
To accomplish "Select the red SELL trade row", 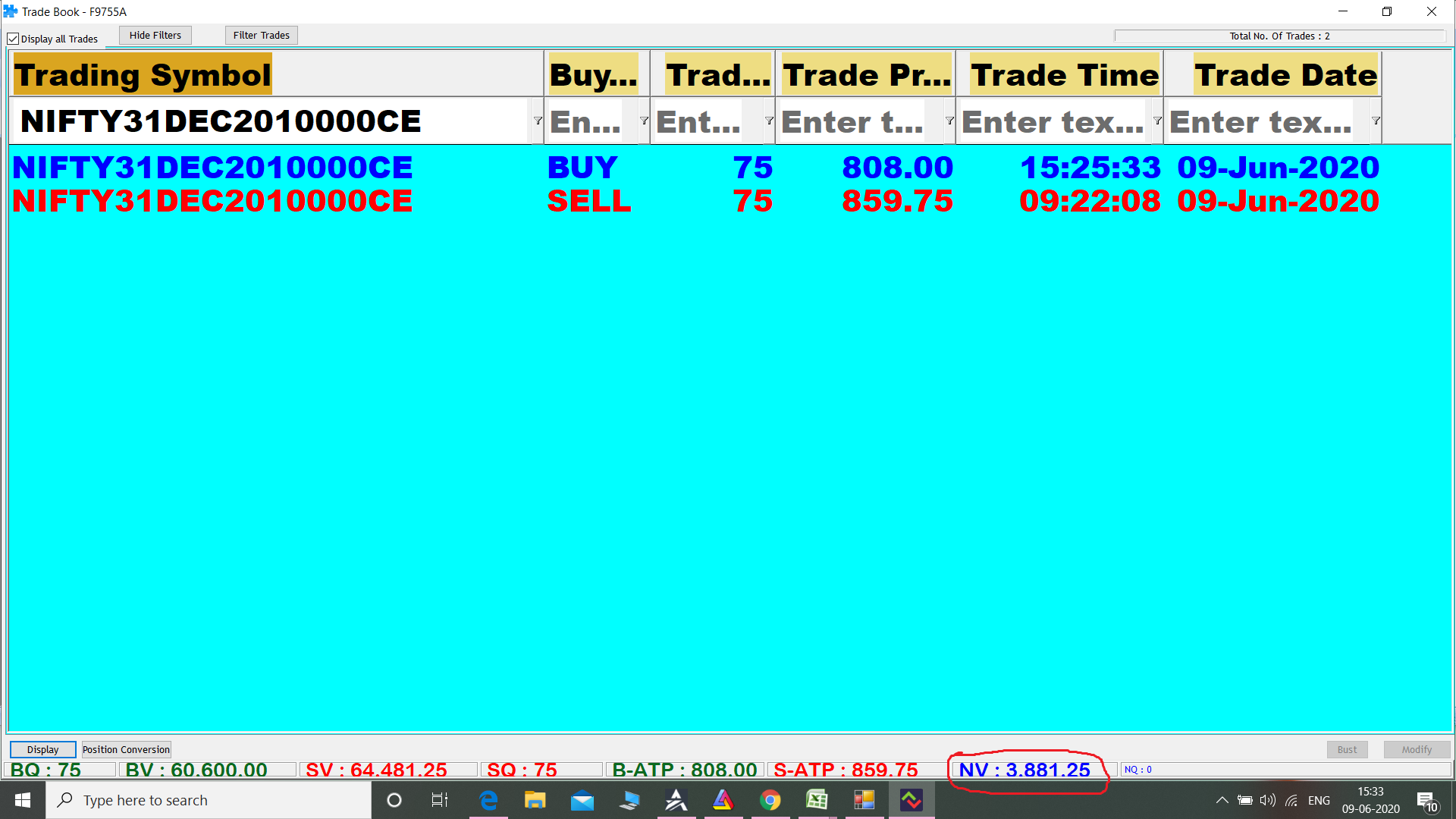I will click(x=212, y=201).
